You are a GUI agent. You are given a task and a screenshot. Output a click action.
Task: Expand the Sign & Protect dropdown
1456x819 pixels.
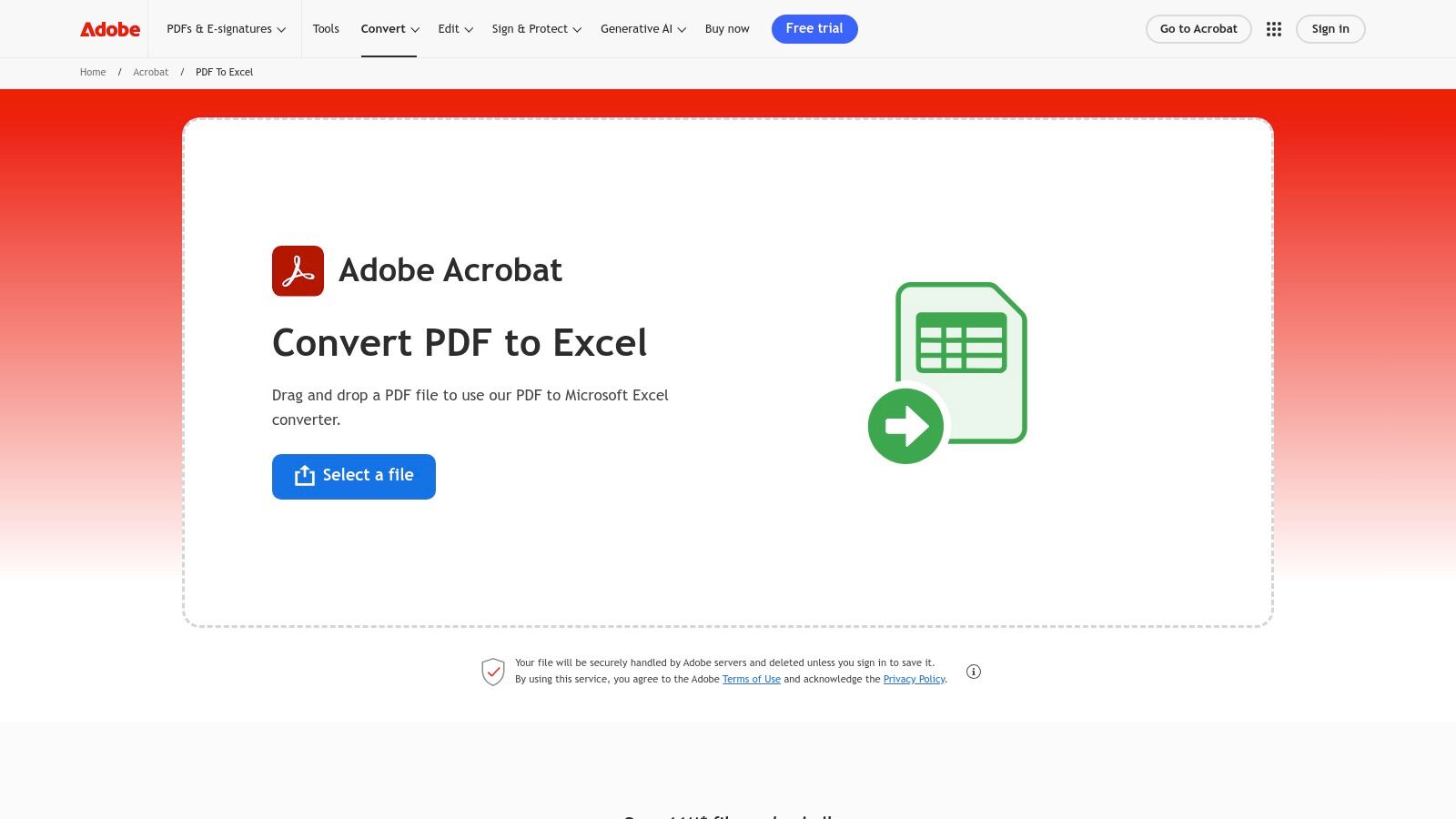click(x=535, y=28)
